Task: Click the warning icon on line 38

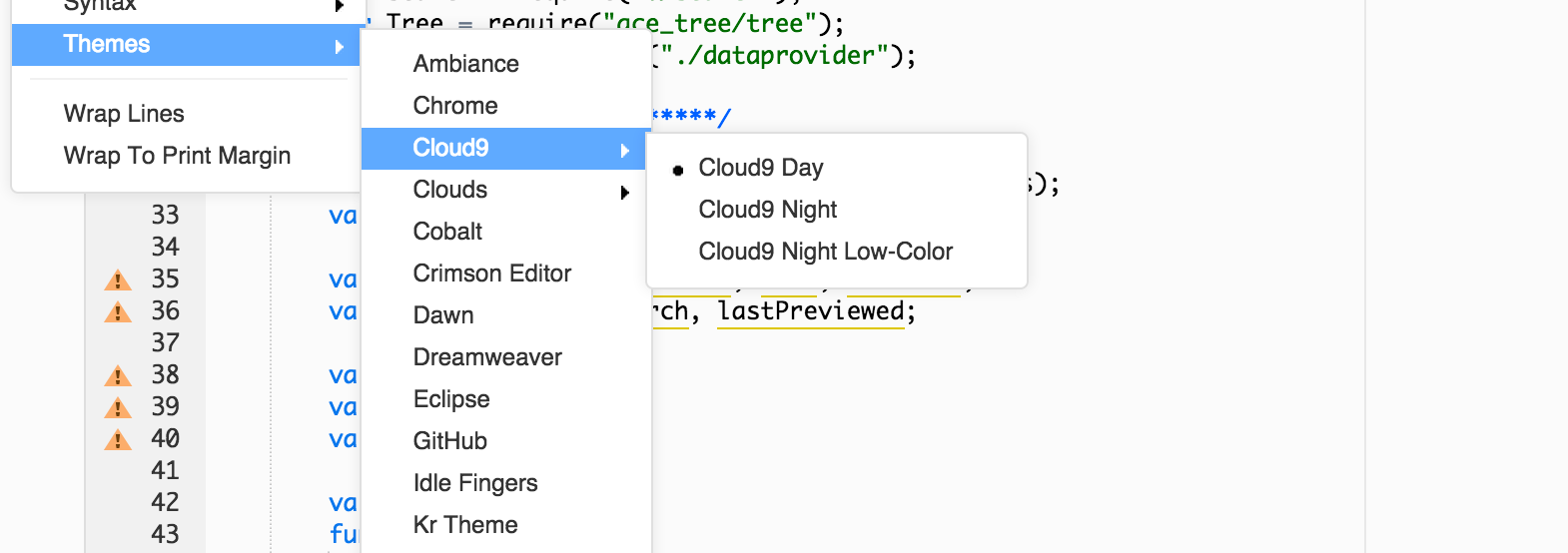Action: (118, 375)
